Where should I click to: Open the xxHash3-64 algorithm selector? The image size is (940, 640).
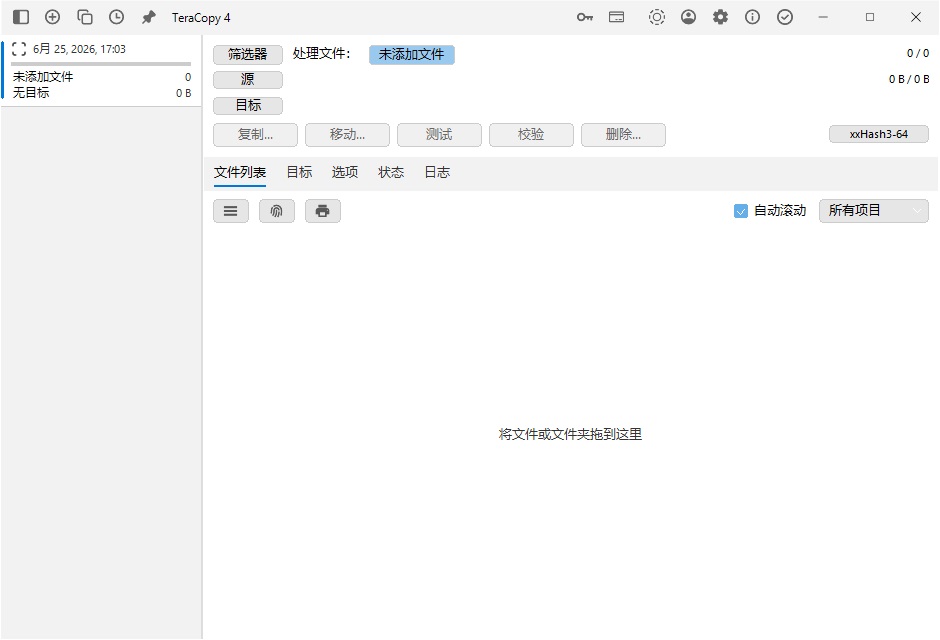pyautogui.click(x=879, y=134)
